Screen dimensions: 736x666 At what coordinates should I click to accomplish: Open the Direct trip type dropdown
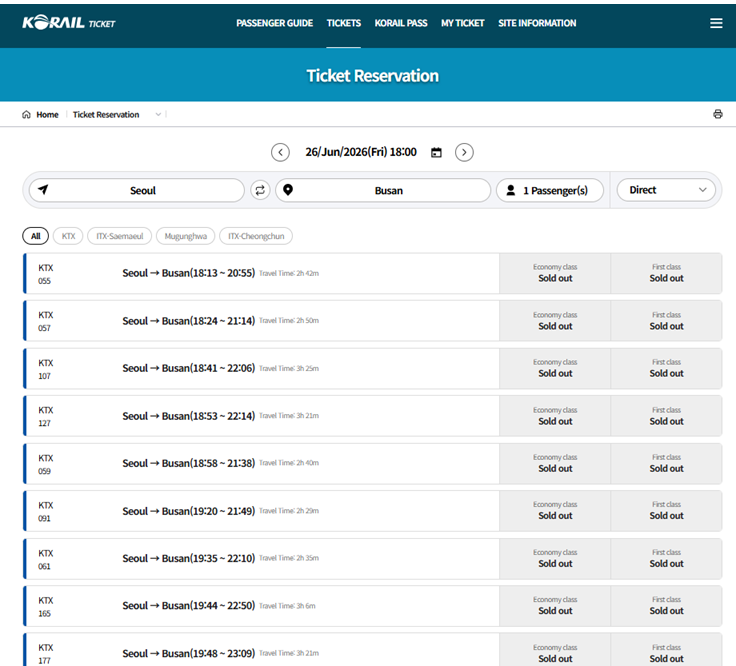[666, 190]
